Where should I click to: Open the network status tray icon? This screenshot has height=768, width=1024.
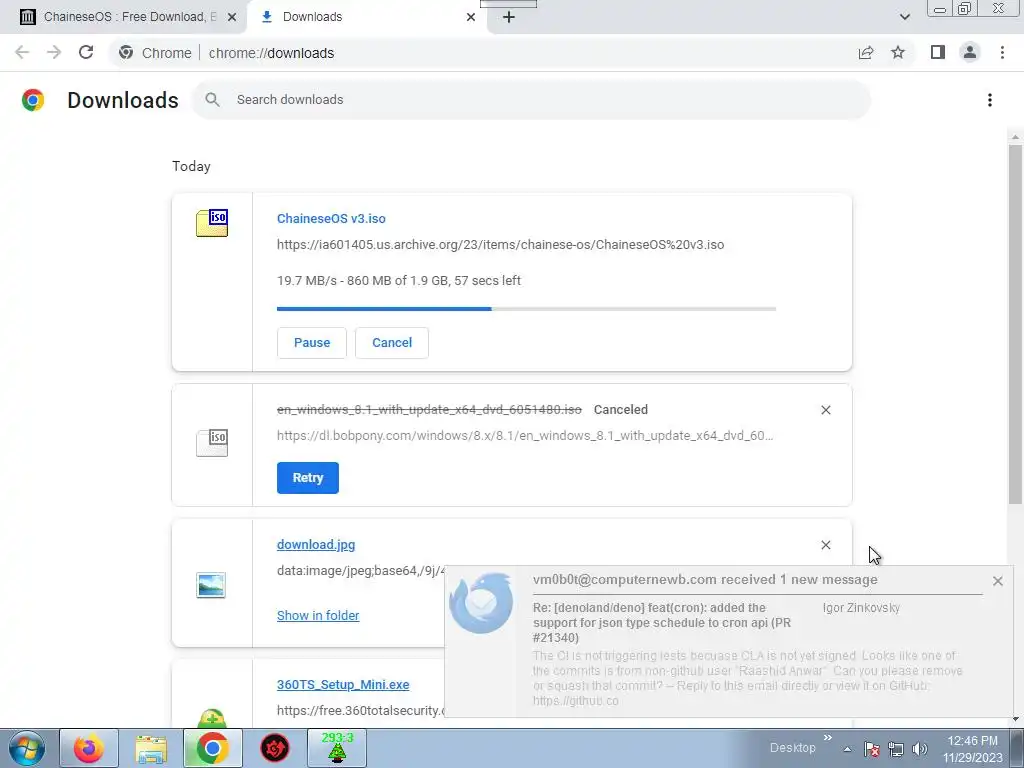click(895, 749)
